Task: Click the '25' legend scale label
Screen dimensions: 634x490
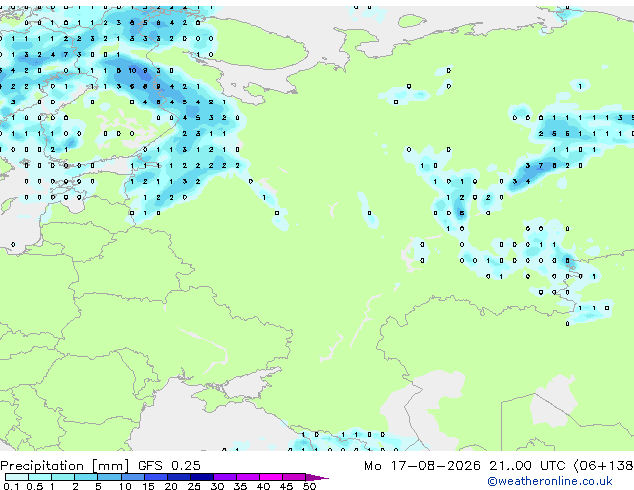Action: tap(194, 486)
